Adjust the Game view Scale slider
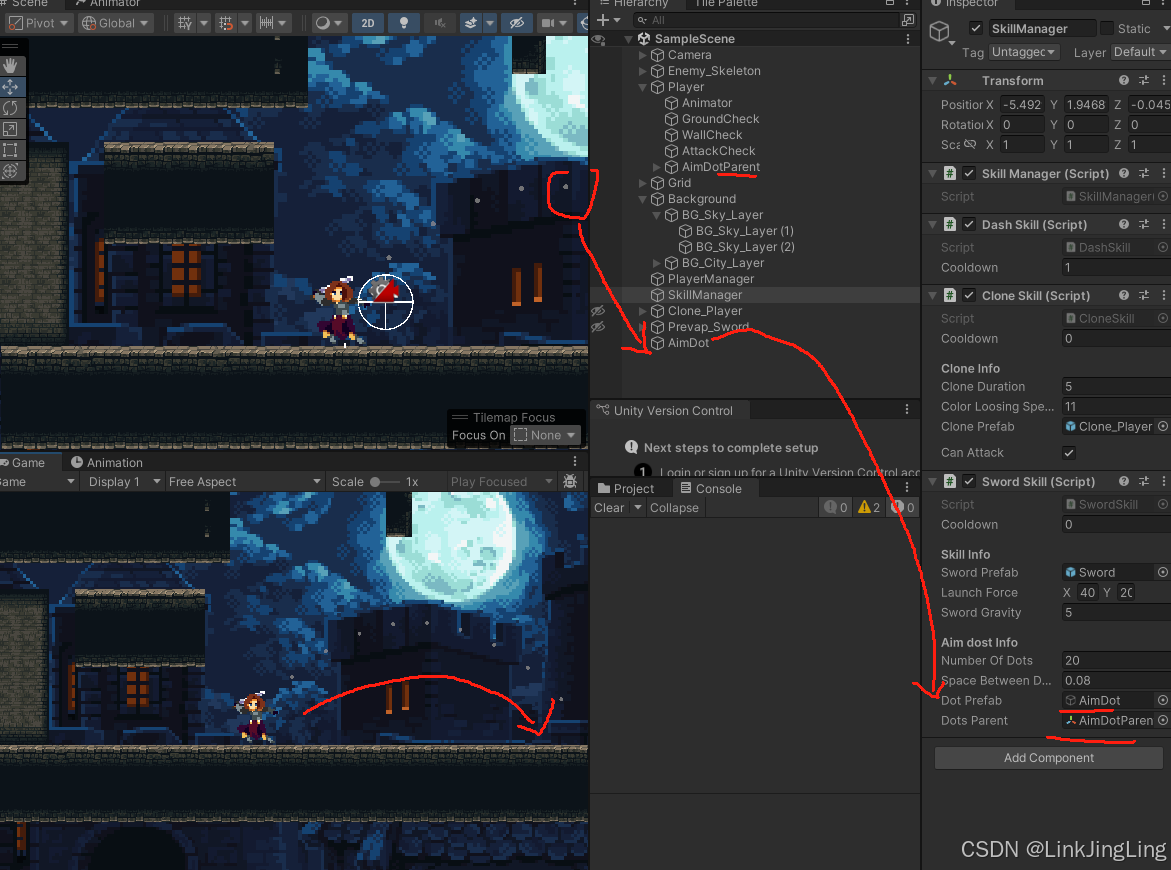The height and width of the screenshot is (870, 1171). [385, 482]
